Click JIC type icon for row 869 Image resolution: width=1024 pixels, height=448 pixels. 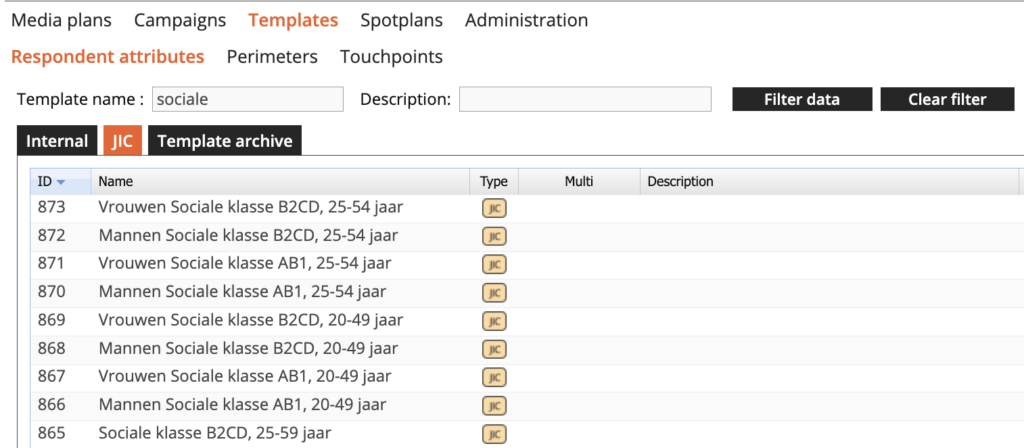[494, 321]
